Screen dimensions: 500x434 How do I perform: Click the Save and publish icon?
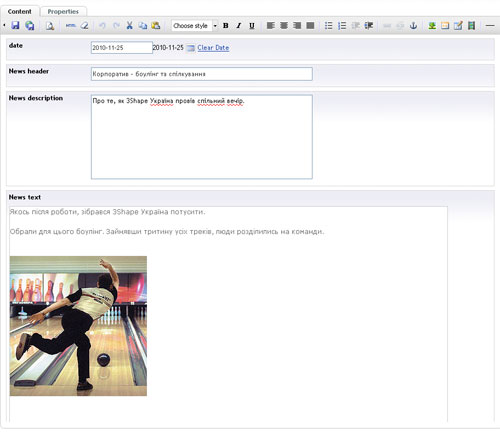coord(30,25)
